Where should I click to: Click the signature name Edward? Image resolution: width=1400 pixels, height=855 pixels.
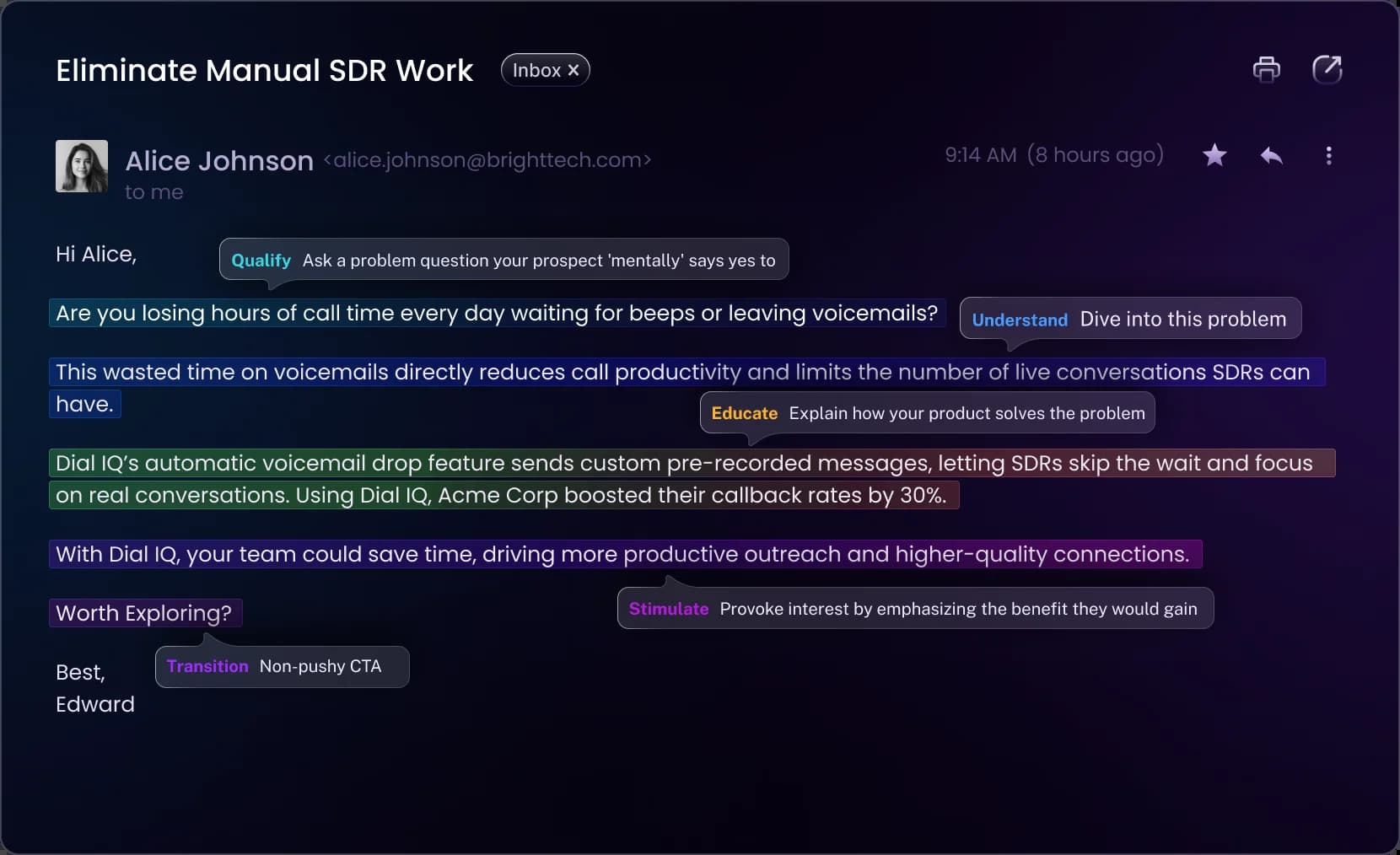[x=95, y=704]
